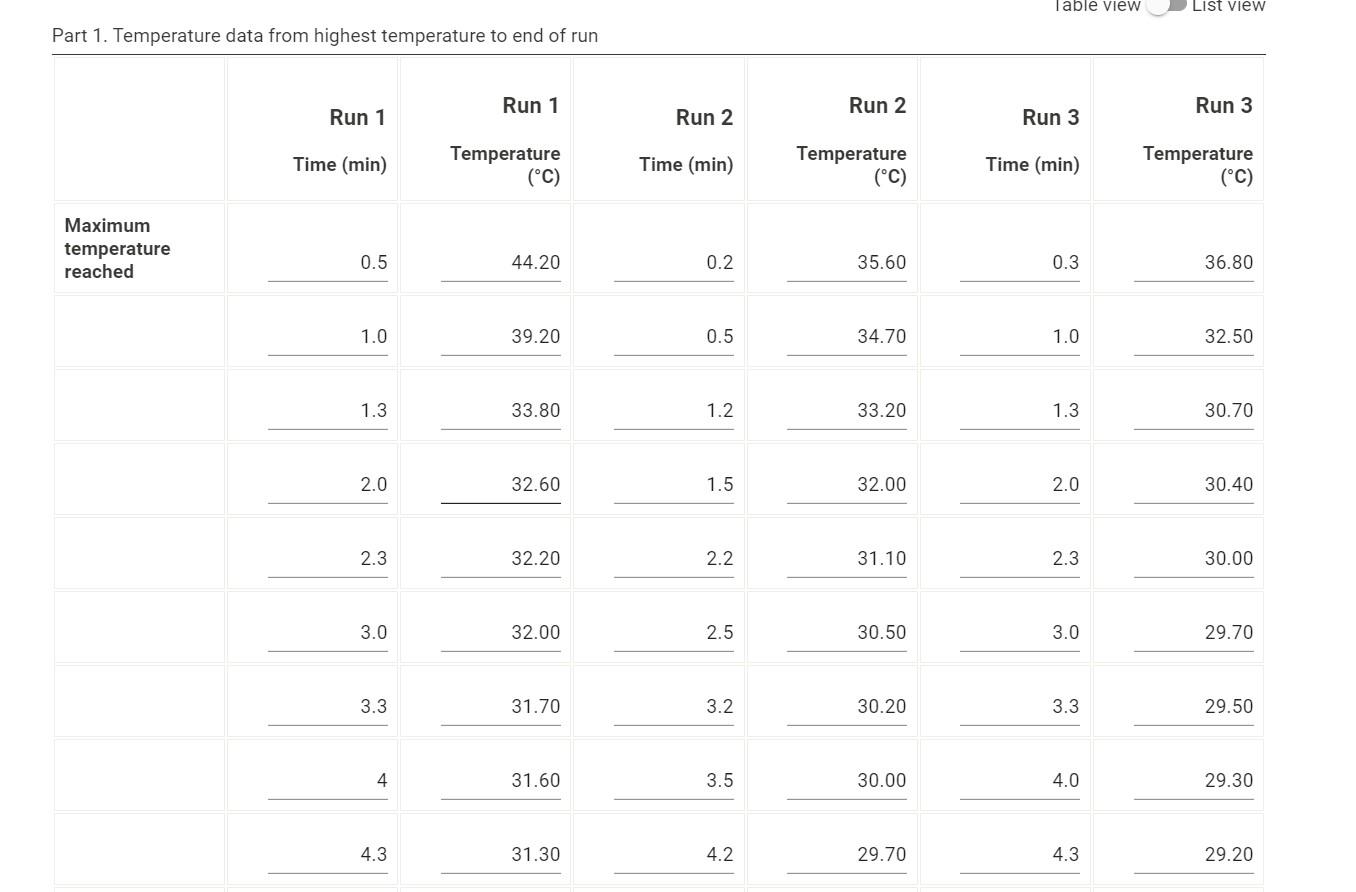Select the Run 2 time field showing 0.2
The height and width of the screenshot is (892, 1356).
coord(674,262)
